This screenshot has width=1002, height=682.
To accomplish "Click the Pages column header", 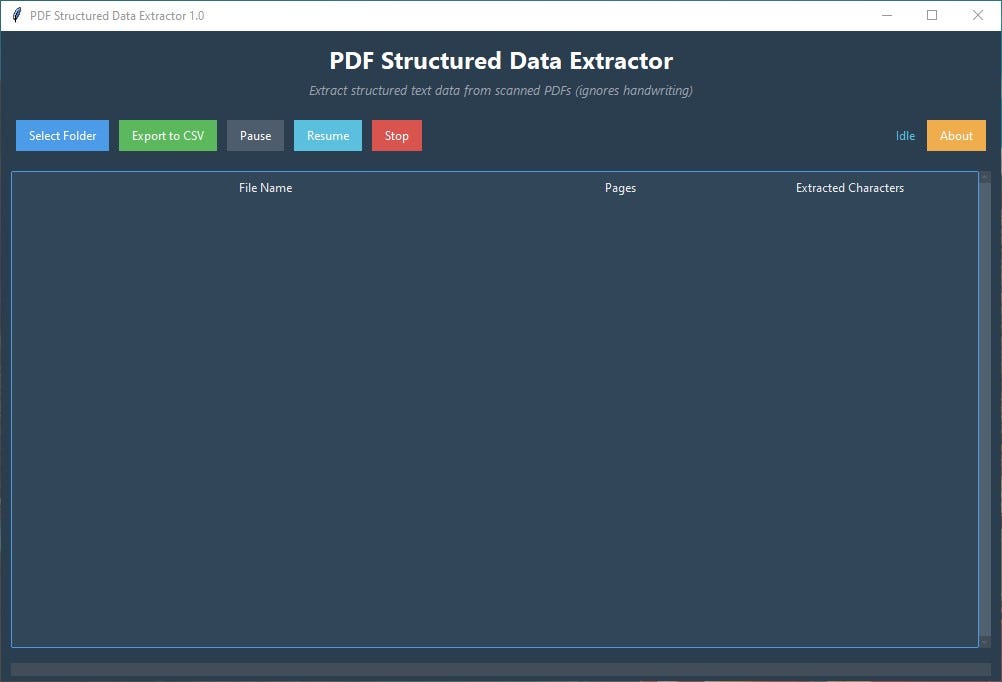I will pos(620,188).
